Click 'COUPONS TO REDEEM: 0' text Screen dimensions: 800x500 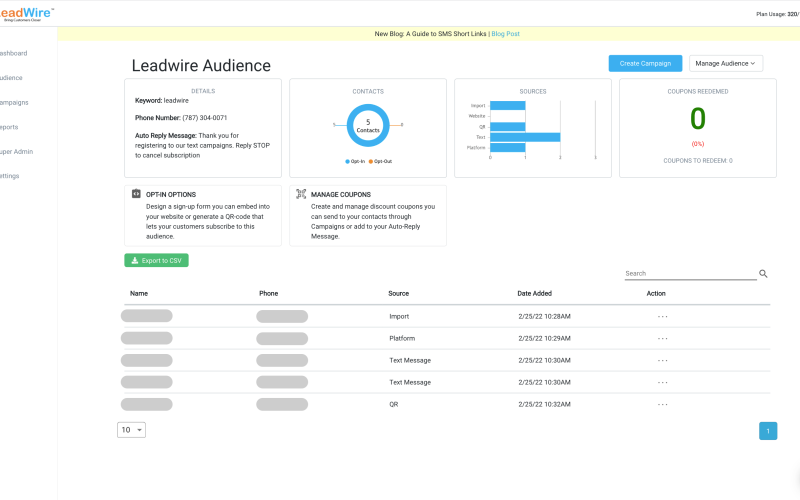[x=697, y=161]
